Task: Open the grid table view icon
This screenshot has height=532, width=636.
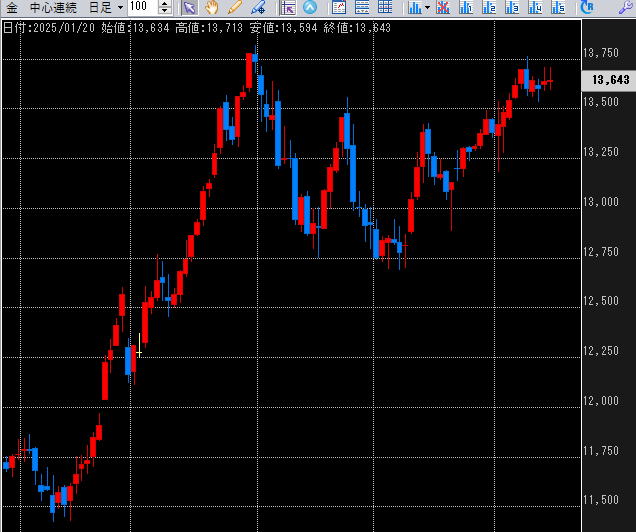Action: click(385, 7)
